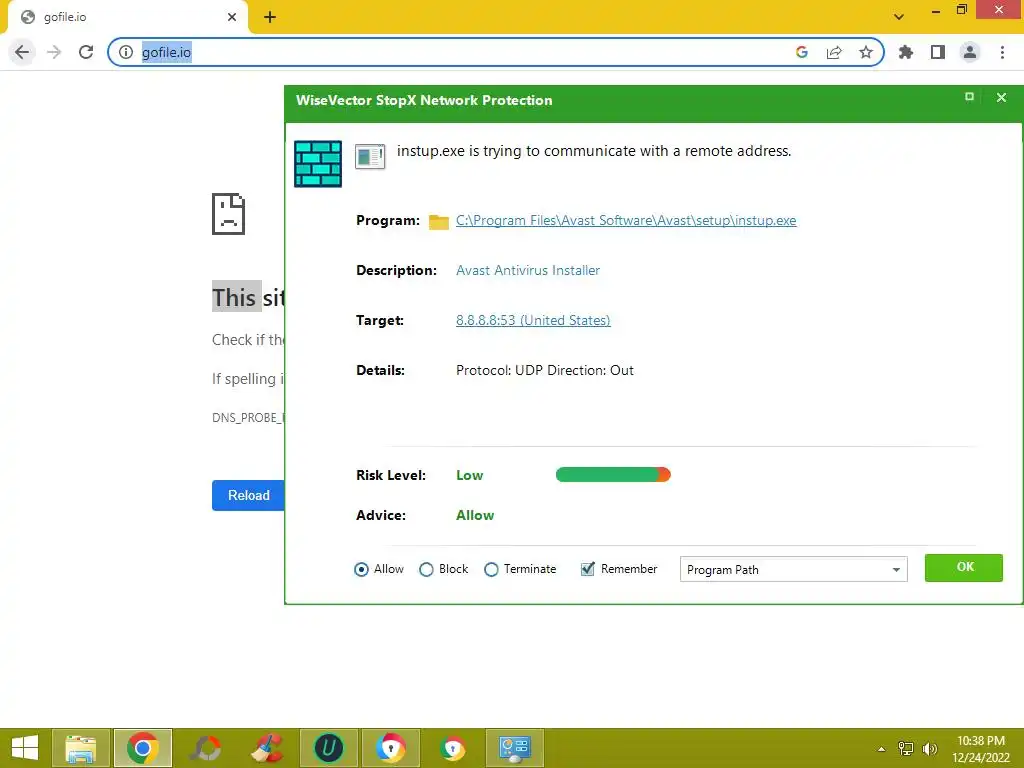The width and height of the screenshot is (1024, 768).
Task: Click the browser forward arrow
Action: (54, 52)
